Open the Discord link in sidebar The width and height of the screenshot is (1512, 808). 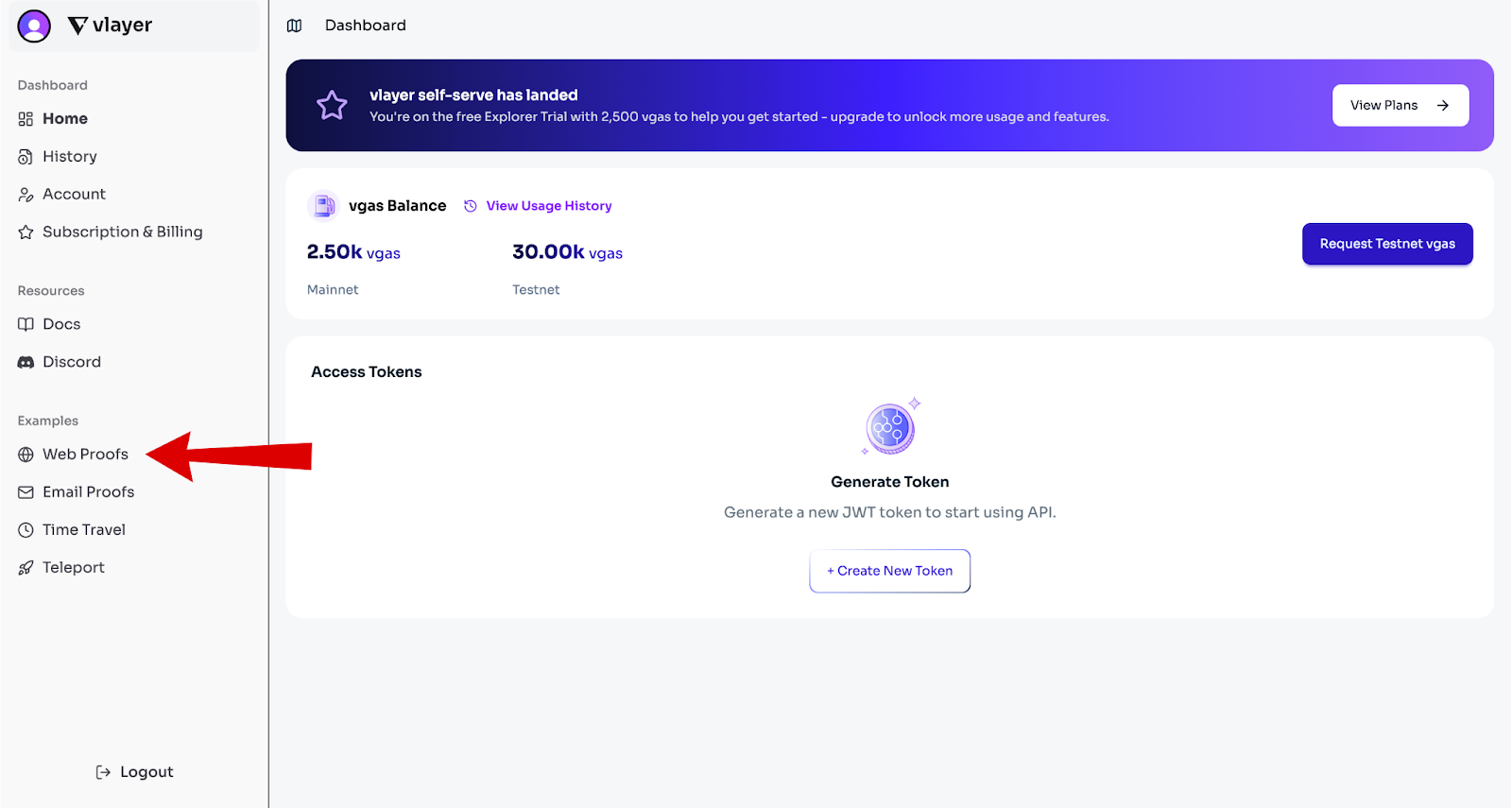(72, 362)
